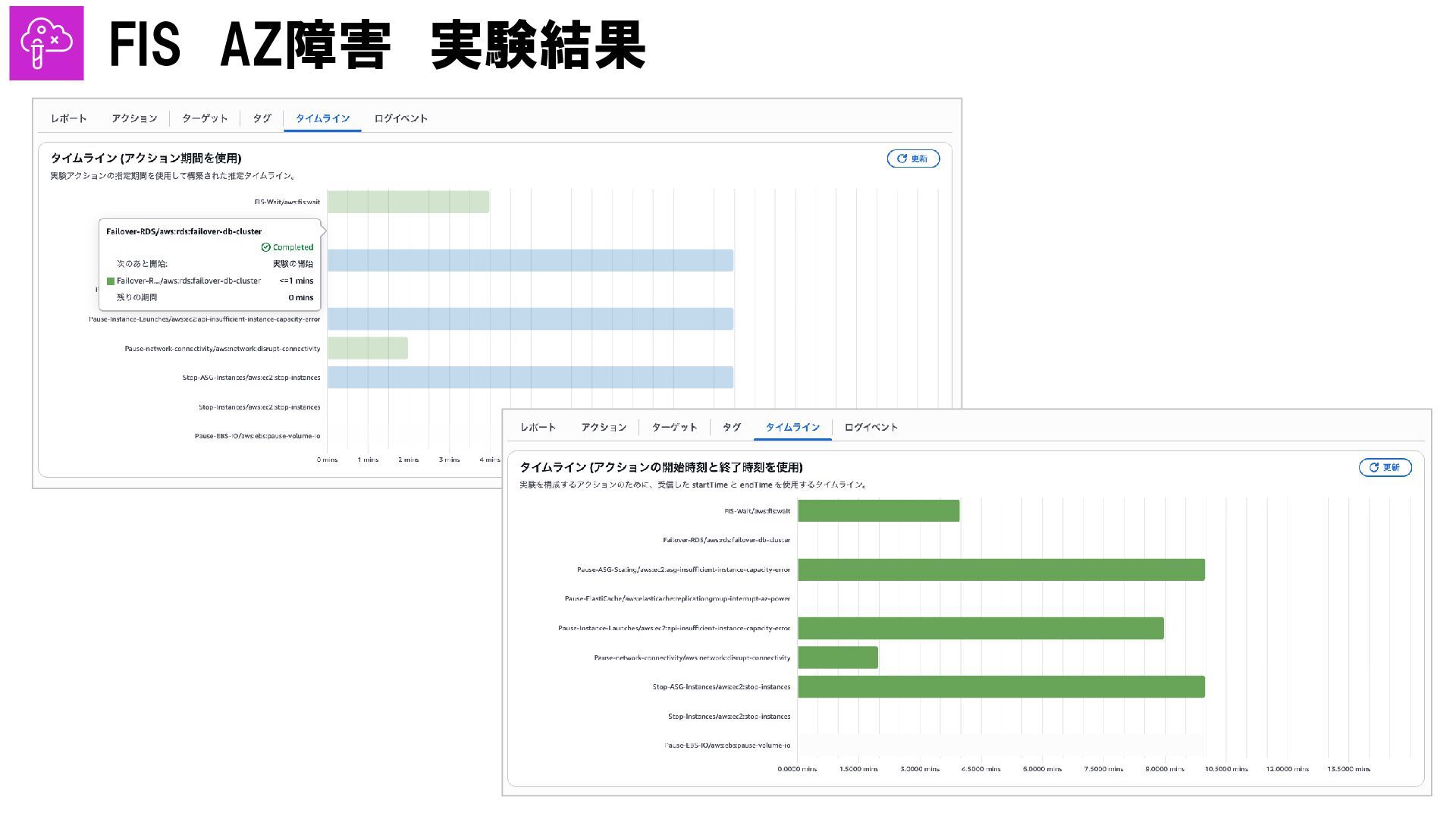Open レポート tab in upper panel

point(69,118)
